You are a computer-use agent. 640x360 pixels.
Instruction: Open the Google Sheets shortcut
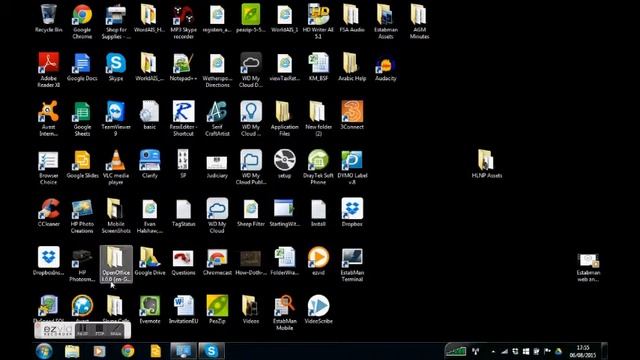(x=82, y=118)
